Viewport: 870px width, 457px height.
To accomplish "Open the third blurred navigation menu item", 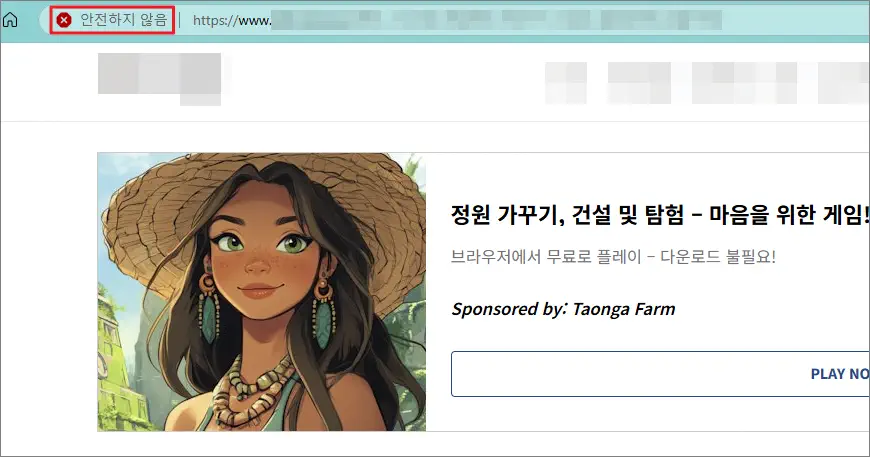I will 744,83.
